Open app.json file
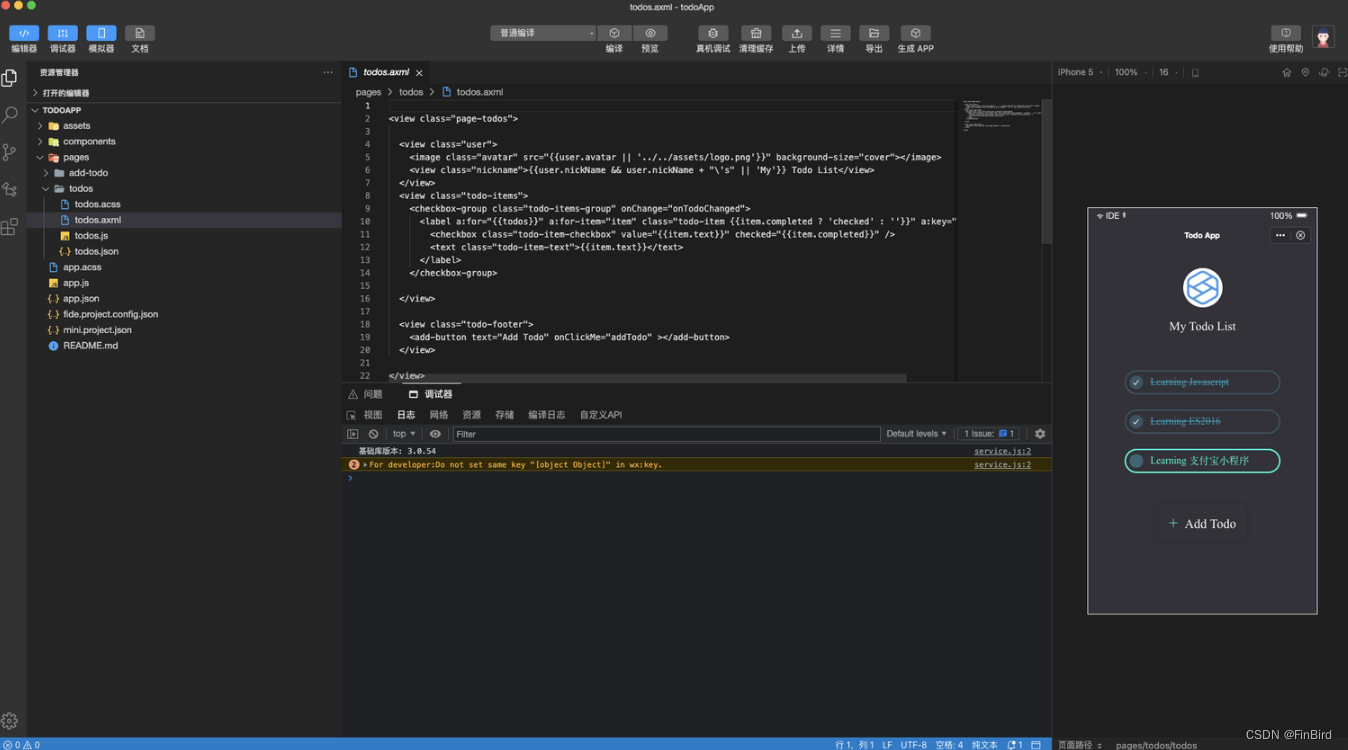 point(184,298)
